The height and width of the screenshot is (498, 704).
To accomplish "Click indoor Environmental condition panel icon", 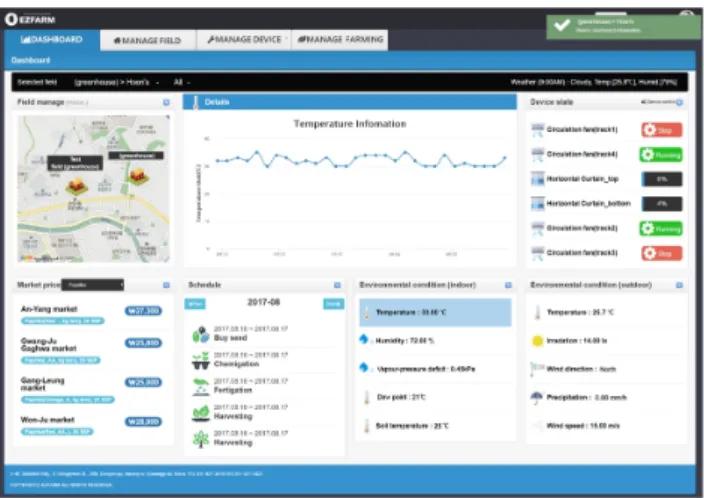I will (508, 285).
